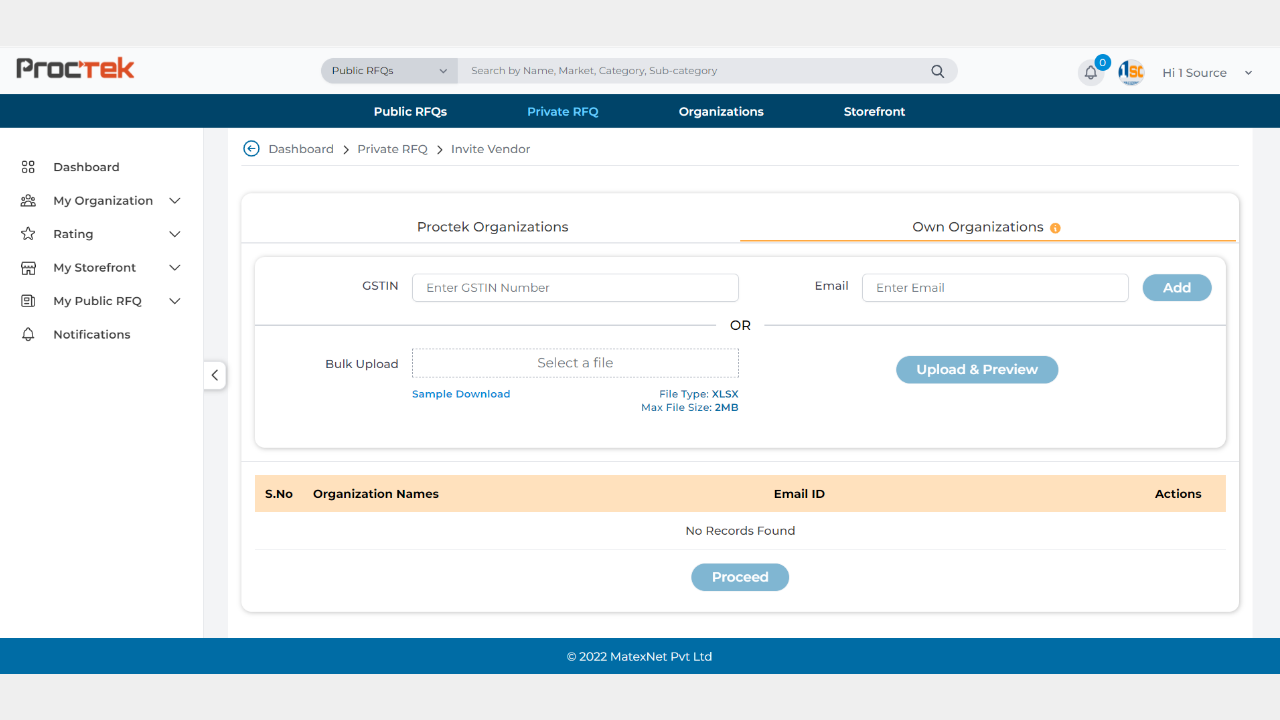Click the user avatar icon in header
This screenshot has width=1280, height=720.
tap(1131, 72)
